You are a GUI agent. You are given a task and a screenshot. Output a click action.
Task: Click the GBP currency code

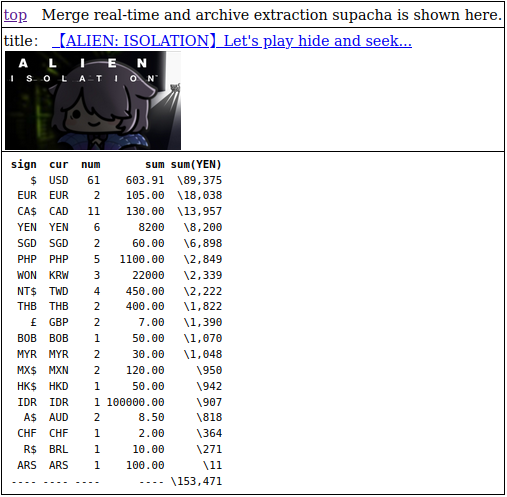(59, 322)
